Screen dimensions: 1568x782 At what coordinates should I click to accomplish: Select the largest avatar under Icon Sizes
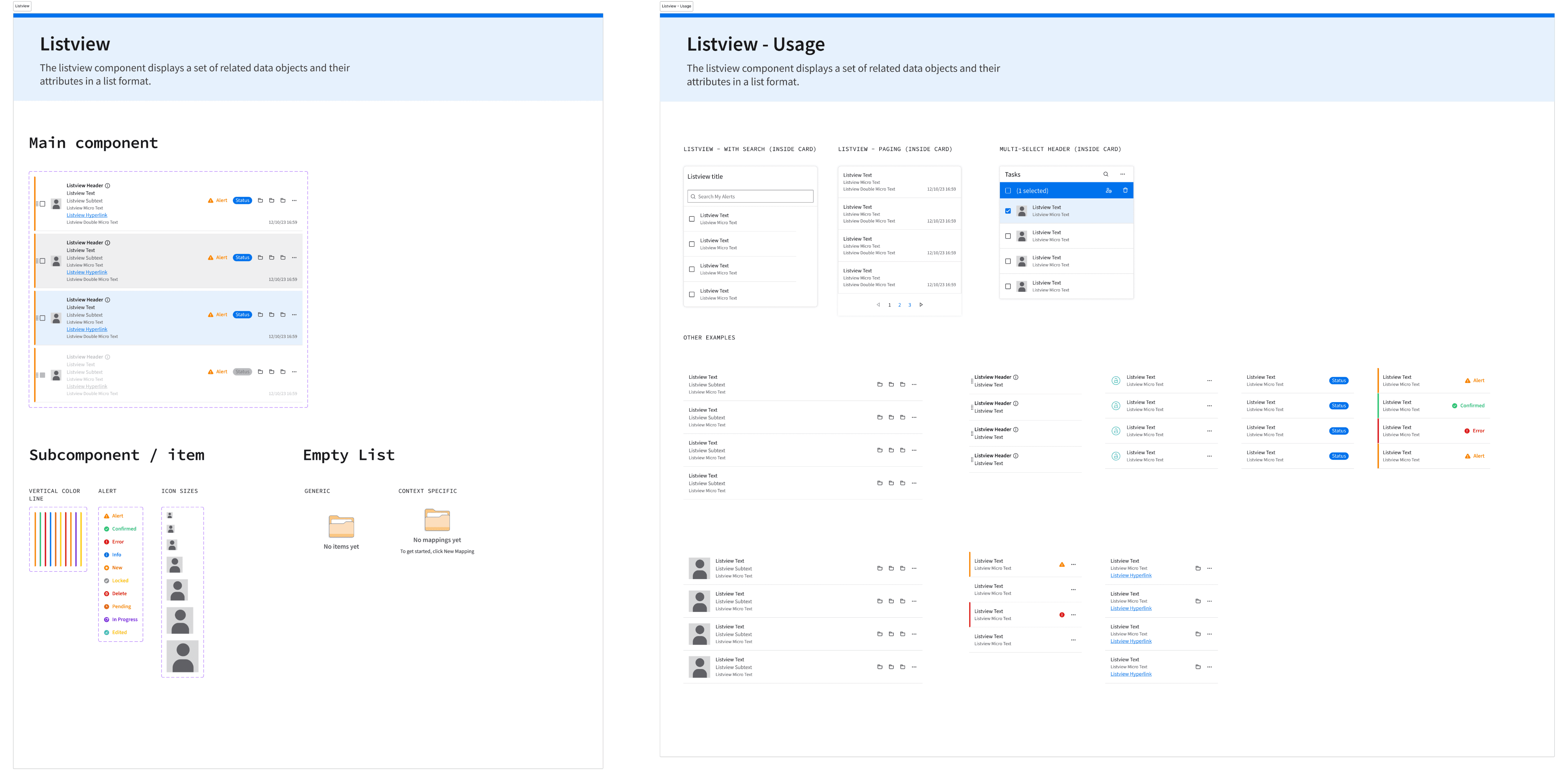click(x=183, y=656)
